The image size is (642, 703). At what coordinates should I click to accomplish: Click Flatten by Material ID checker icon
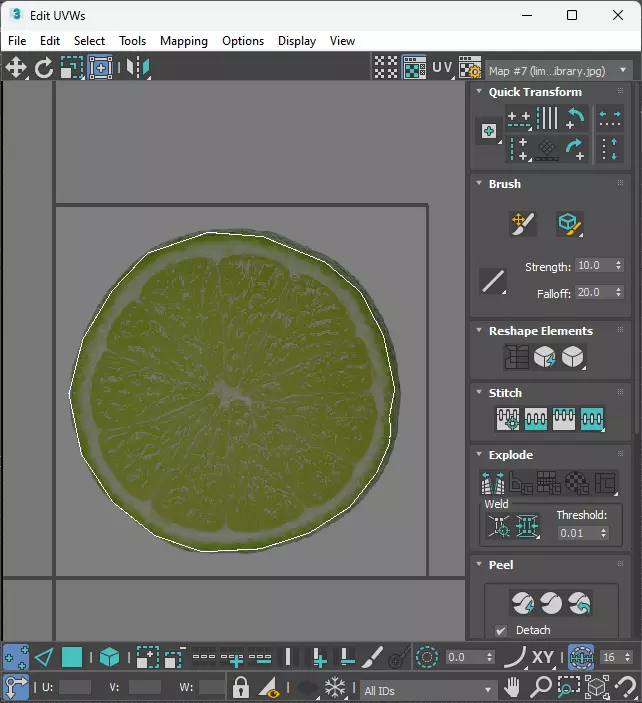pyautogui.click(x=577, y=483)
